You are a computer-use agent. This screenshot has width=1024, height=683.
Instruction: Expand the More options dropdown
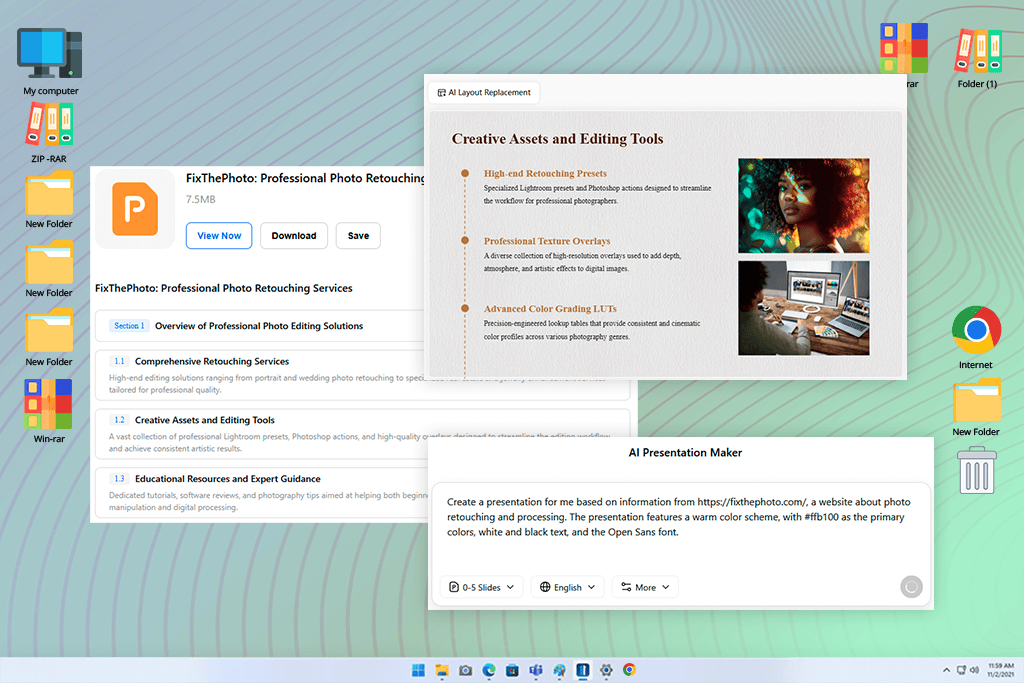645,587
